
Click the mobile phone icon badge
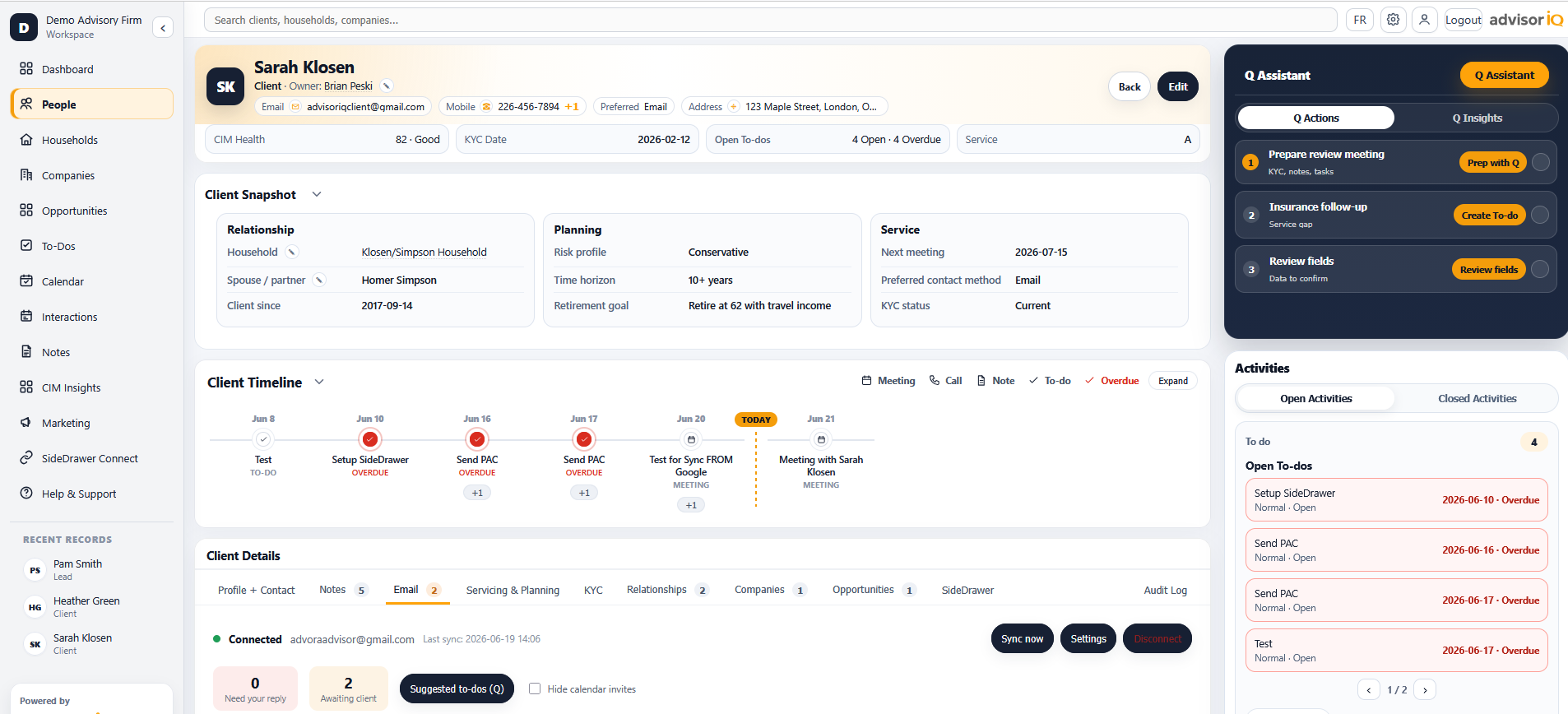(x=486, y=107)
